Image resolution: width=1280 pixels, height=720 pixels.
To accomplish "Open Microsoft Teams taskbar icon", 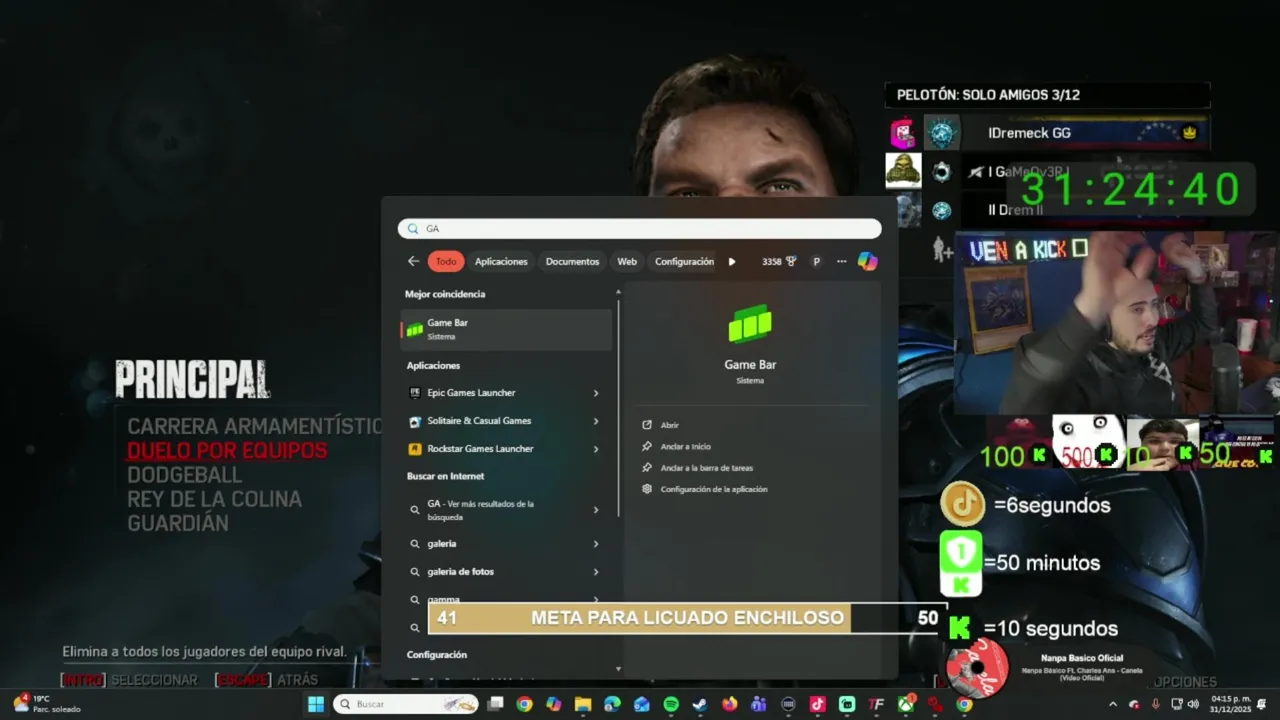I will point(758,704).
